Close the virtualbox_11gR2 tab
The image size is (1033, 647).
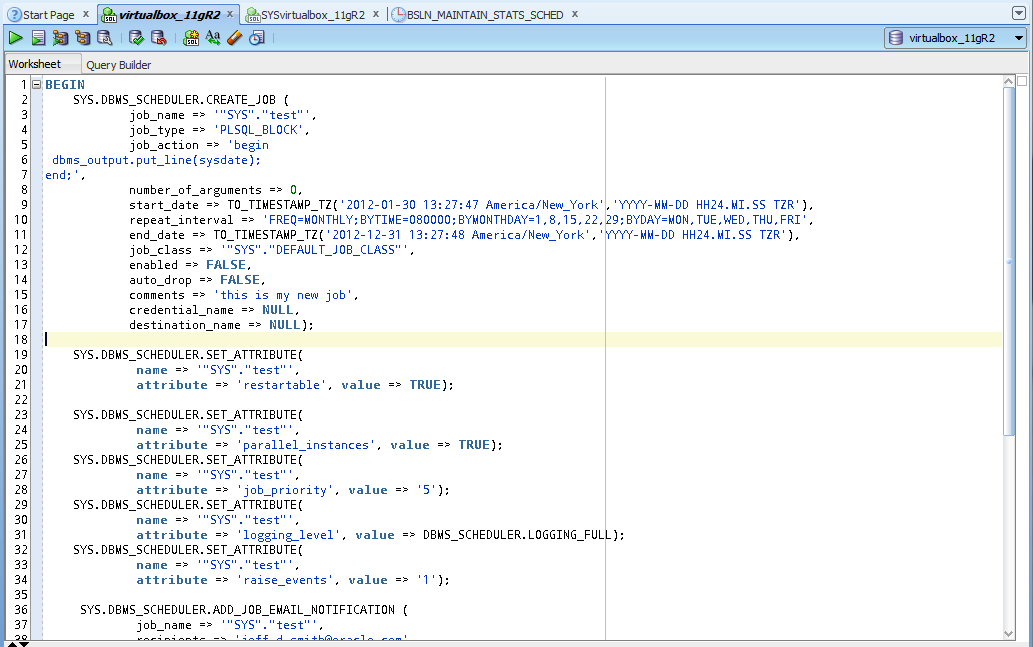click(230, 14)
